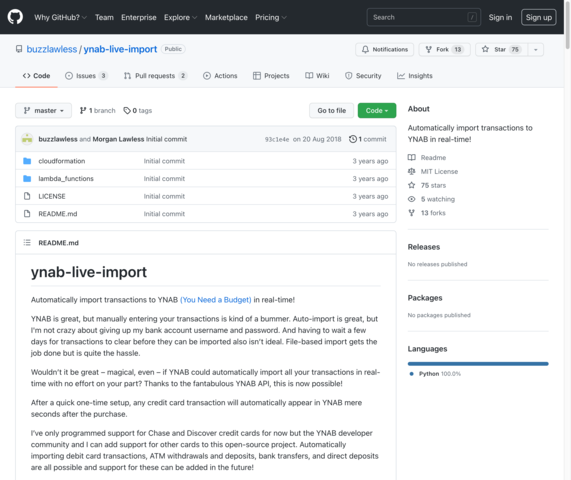Click the history clock icon beside 1 commit

[x=353, y=139]
